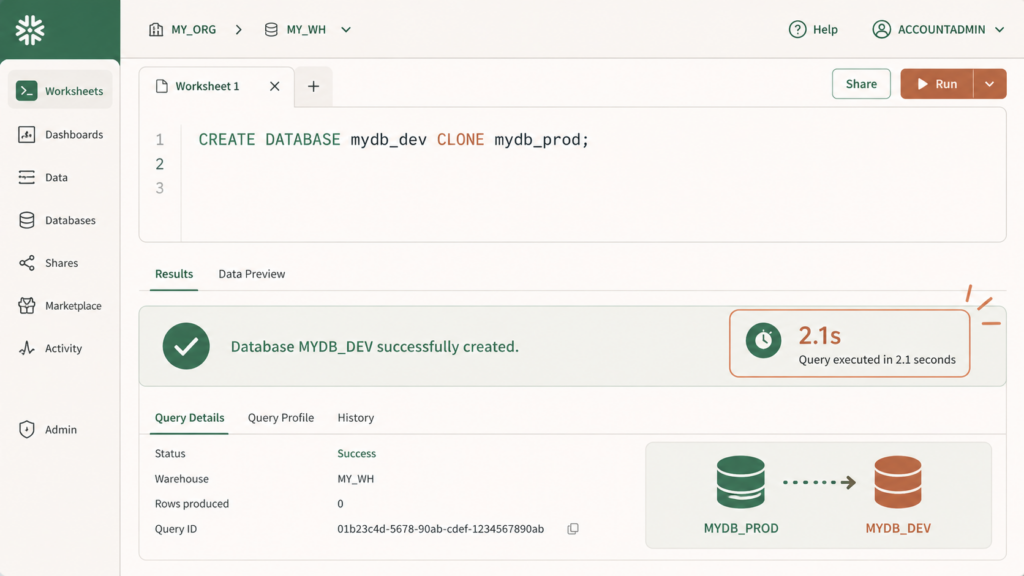Click the MYDB_PROD database icon
Viewport: 1024px width, 576px height.
pyautogui.click(x=741, y=482)
